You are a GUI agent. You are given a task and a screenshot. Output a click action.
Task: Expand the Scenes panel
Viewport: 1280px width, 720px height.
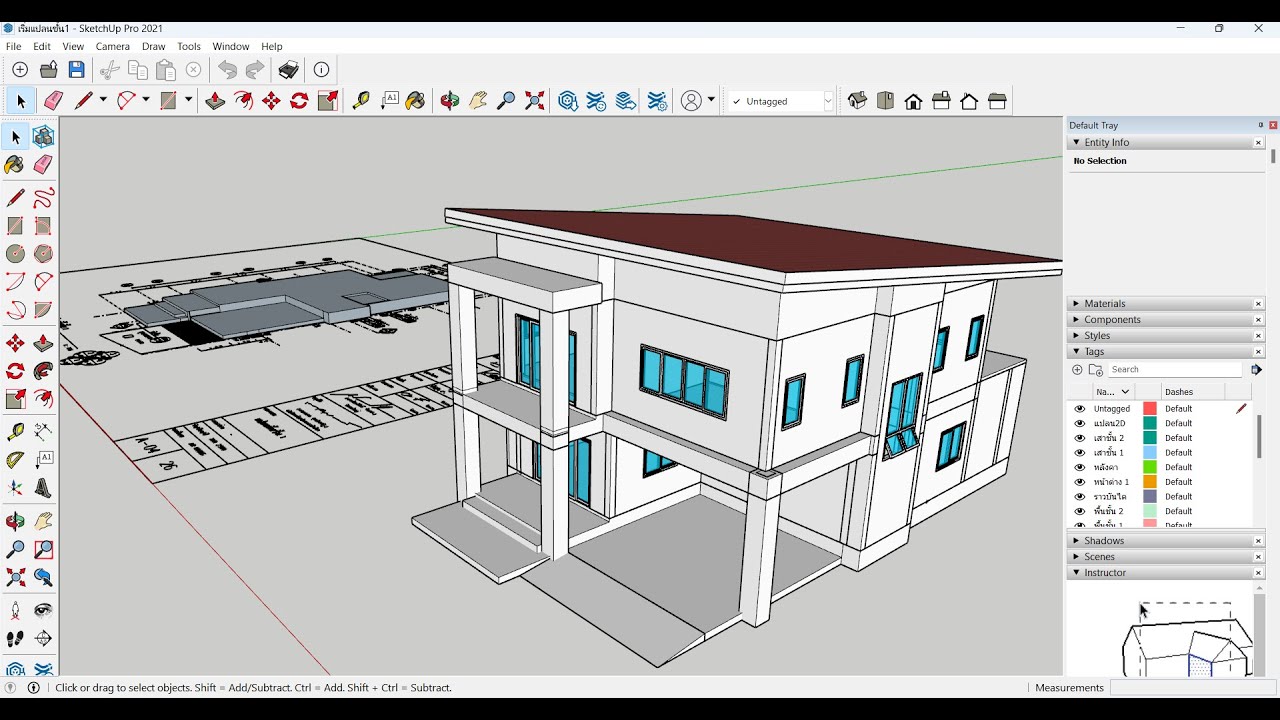pyautogui.click(x=1076, y=557)
